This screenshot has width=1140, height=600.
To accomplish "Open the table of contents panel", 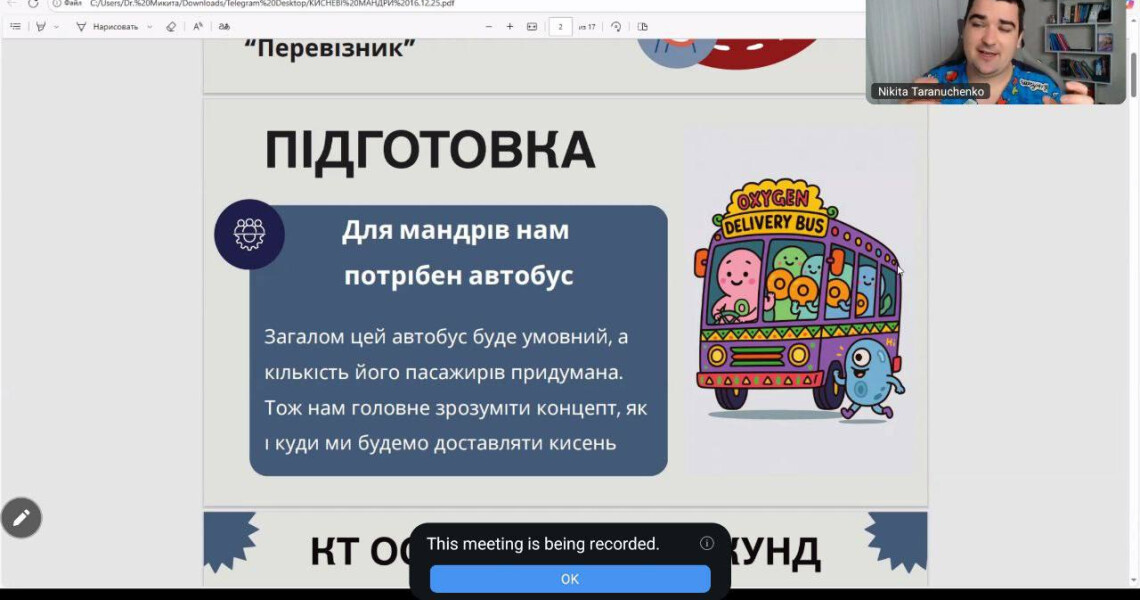I will pyautogui.click(x=16, y=27).
